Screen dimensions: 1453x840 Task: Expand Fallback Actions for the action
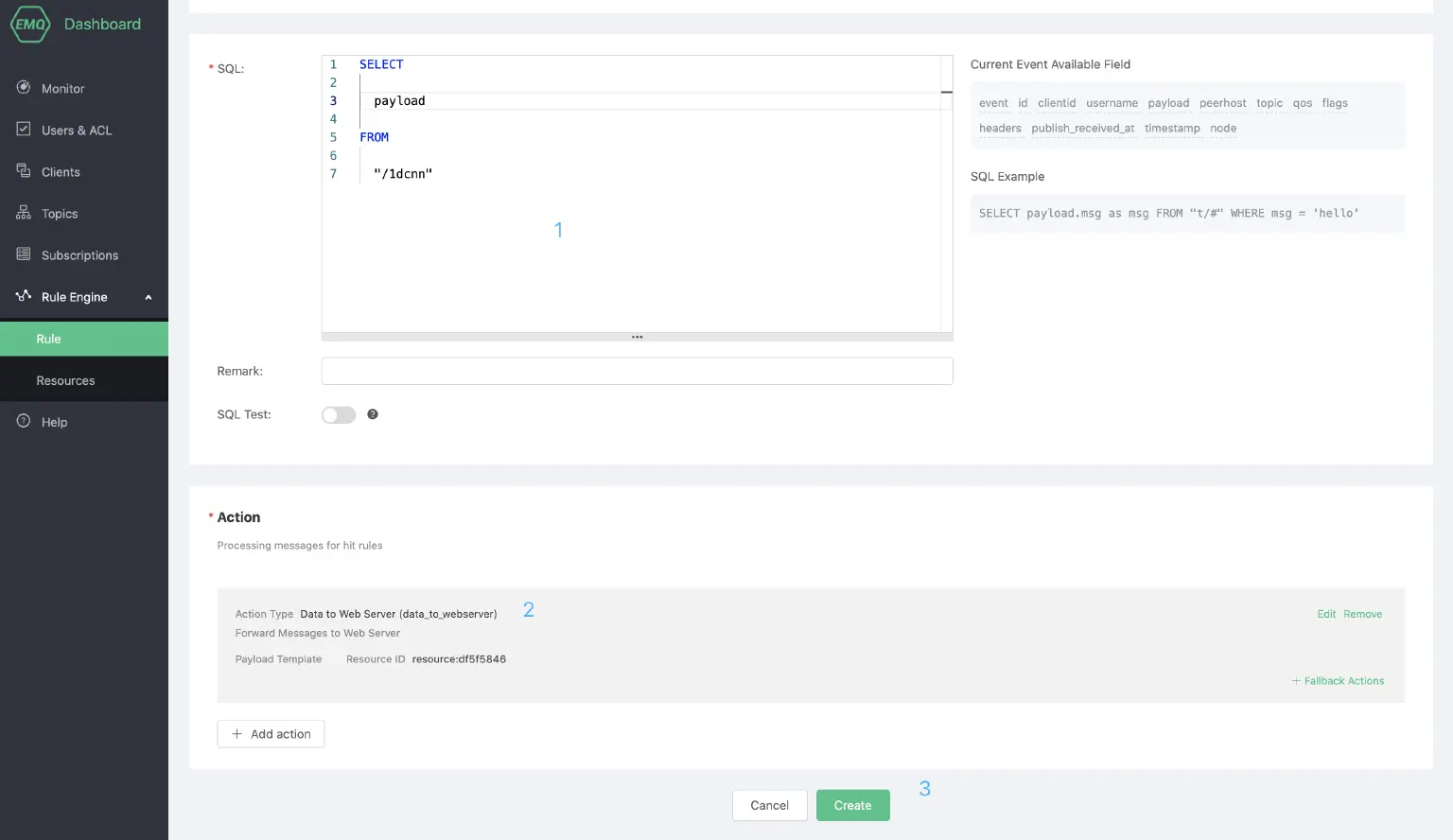[x=1338, y=681]
